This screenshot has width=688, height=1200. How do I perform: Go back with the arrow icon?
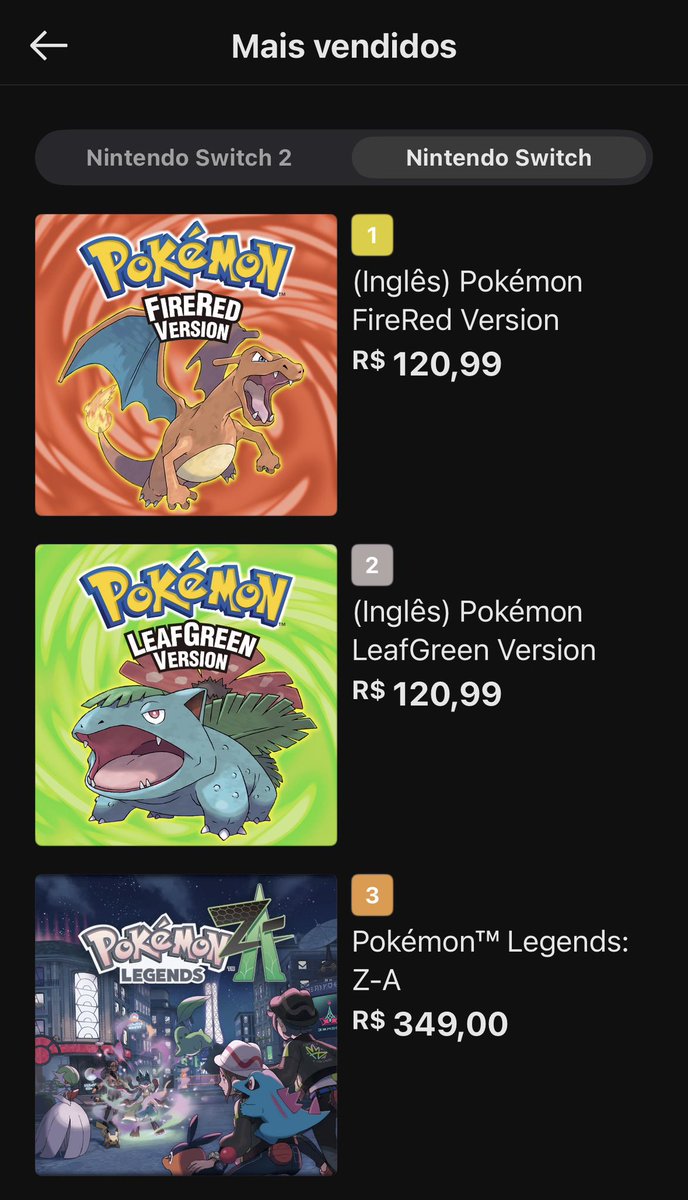(48, 45)
